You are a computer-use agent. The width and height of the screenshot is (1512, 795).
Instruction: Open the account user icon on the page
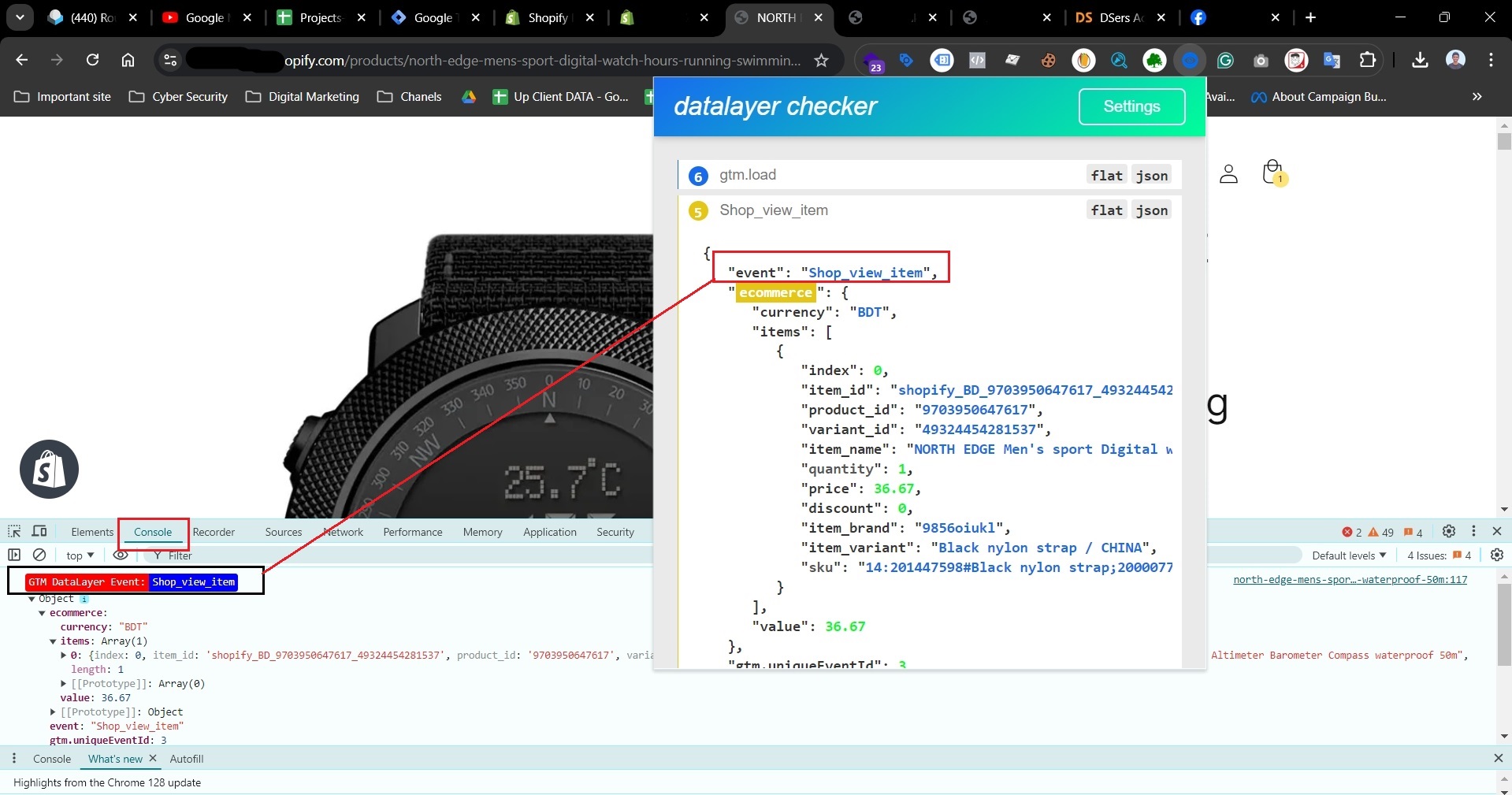[x=1228, y=173]
